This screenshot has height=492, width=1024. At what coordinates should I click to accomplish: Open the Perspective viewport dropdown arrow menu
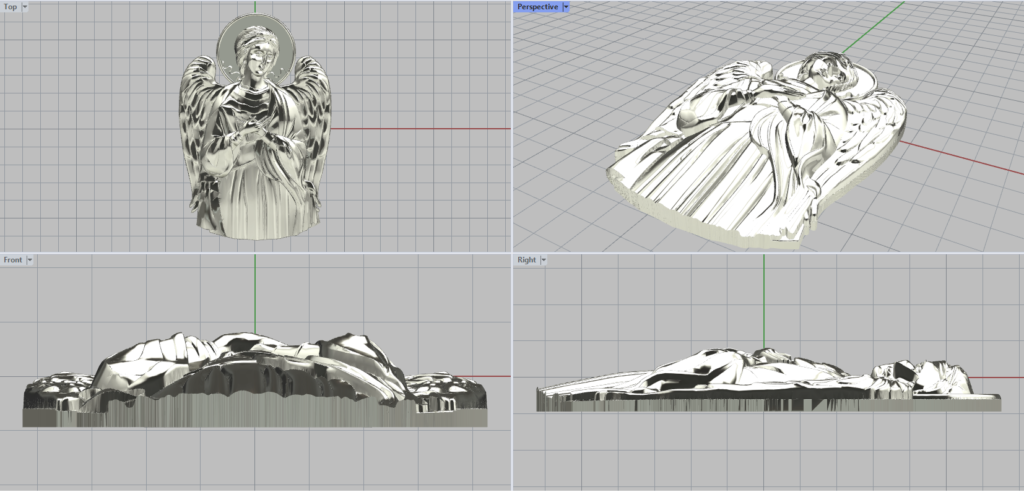click(x=566, y=6)
